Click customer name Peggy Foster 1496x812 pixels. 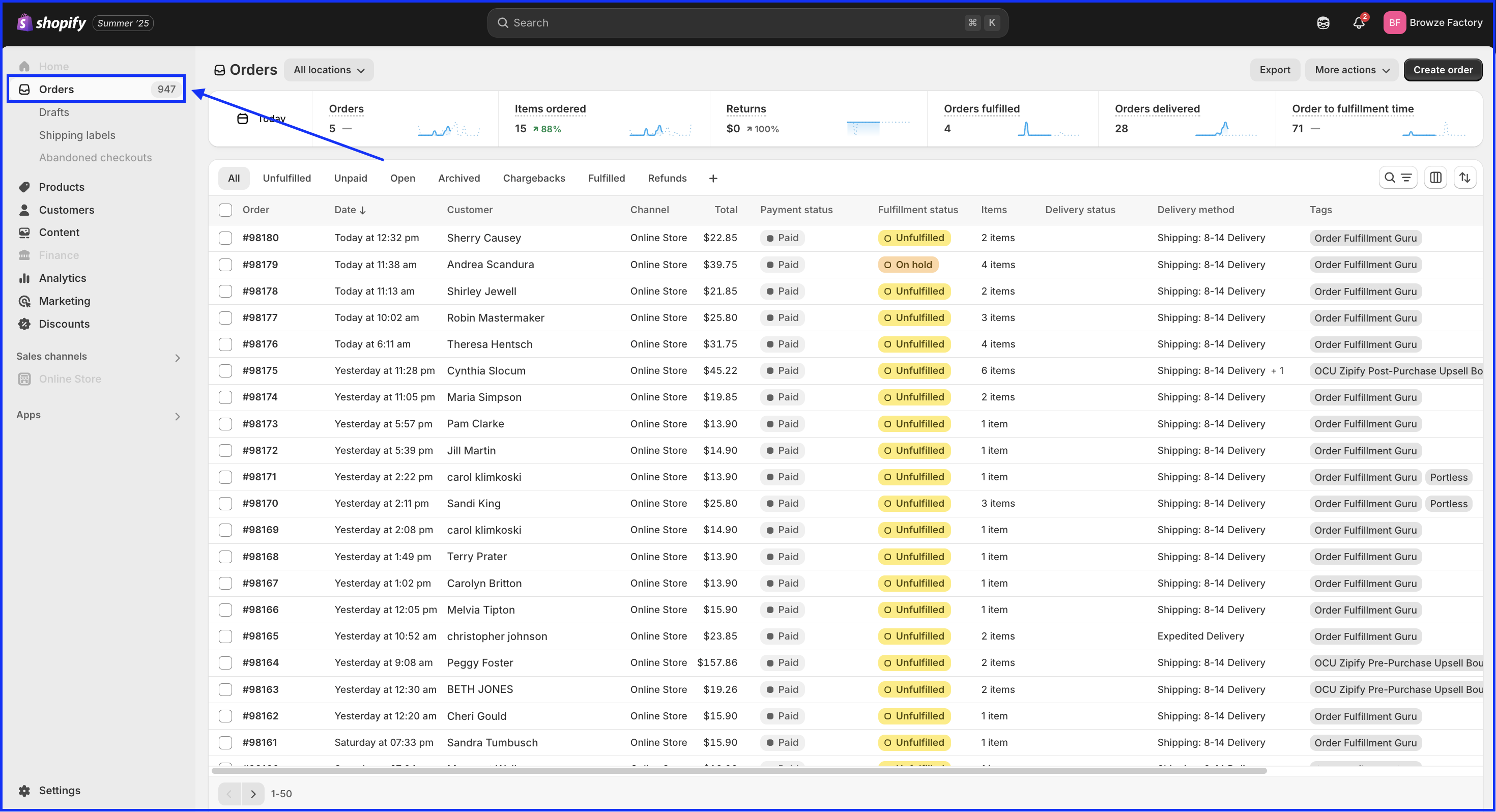[x=480, y=663]
